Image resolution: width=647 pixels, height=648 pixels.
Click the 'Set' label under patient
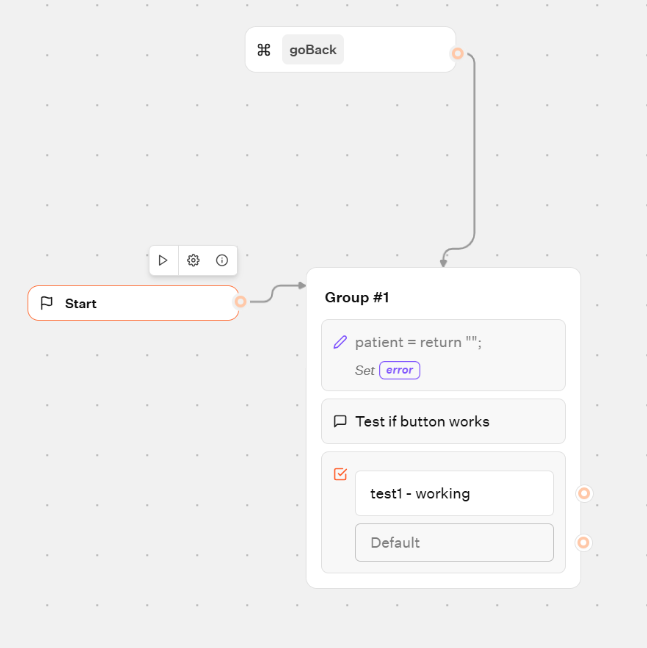[x=364, y=370]
